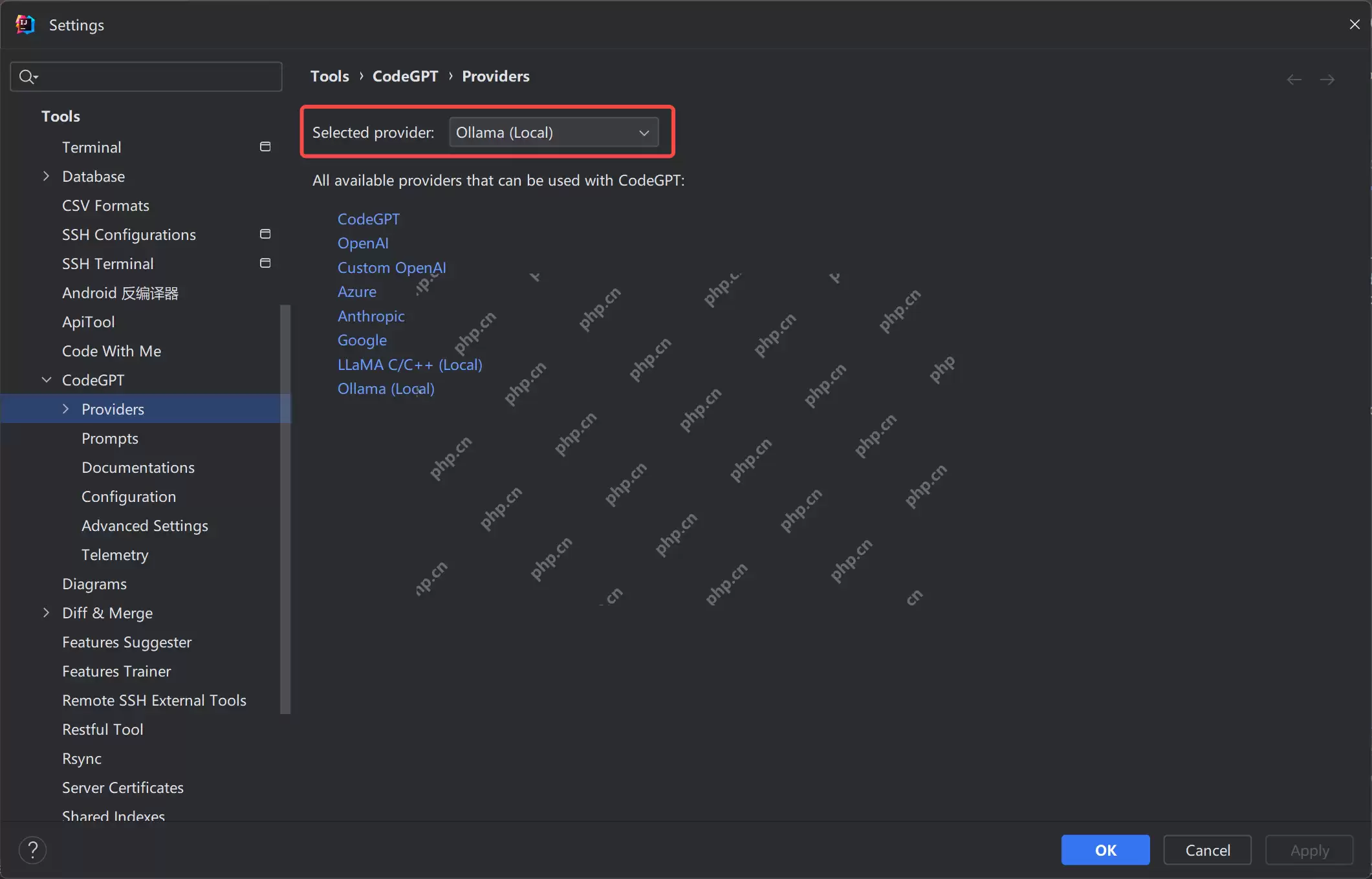Click project-level icon beside SSH Terminal
Viewport: 1372px width, 879px height.
click(265, 263)
